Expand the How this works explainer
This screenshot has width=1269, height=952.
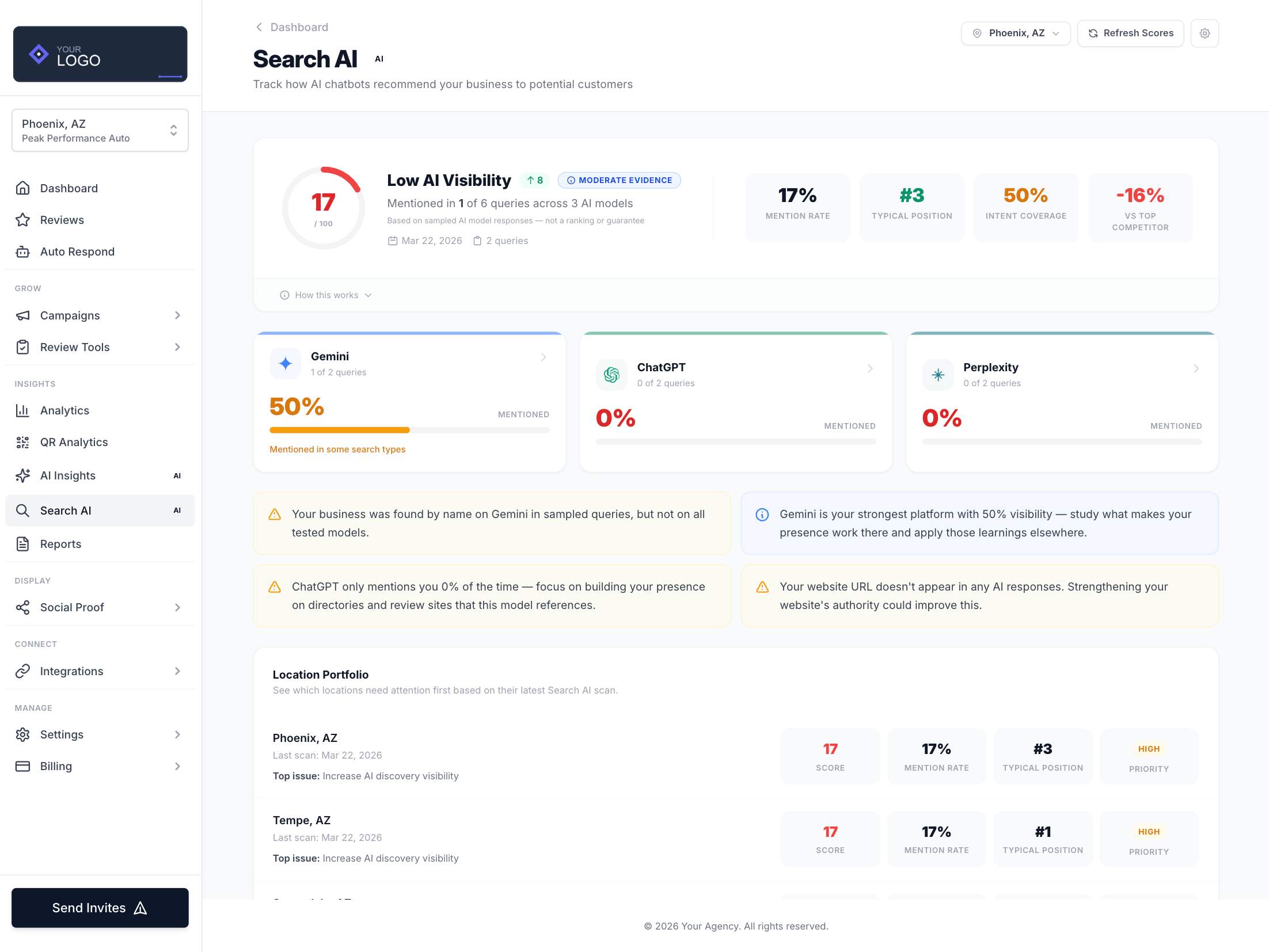tap(325, 295)
